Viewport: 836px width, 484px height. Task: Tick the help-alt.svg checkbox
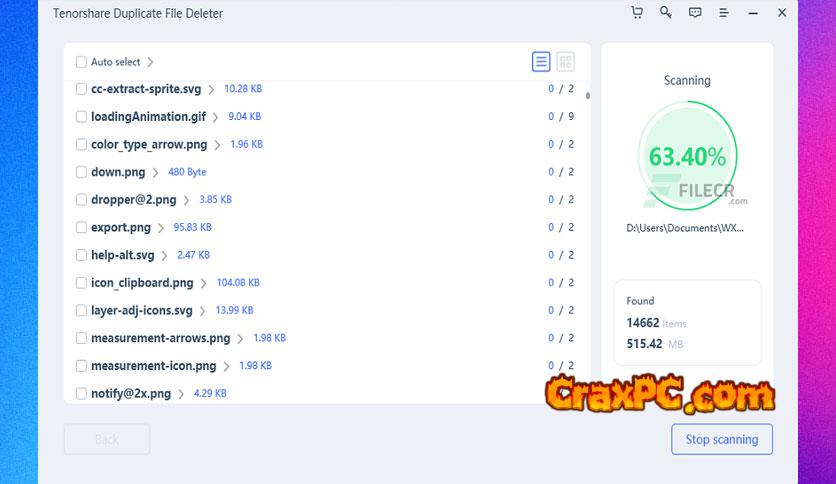pos(81,255)
